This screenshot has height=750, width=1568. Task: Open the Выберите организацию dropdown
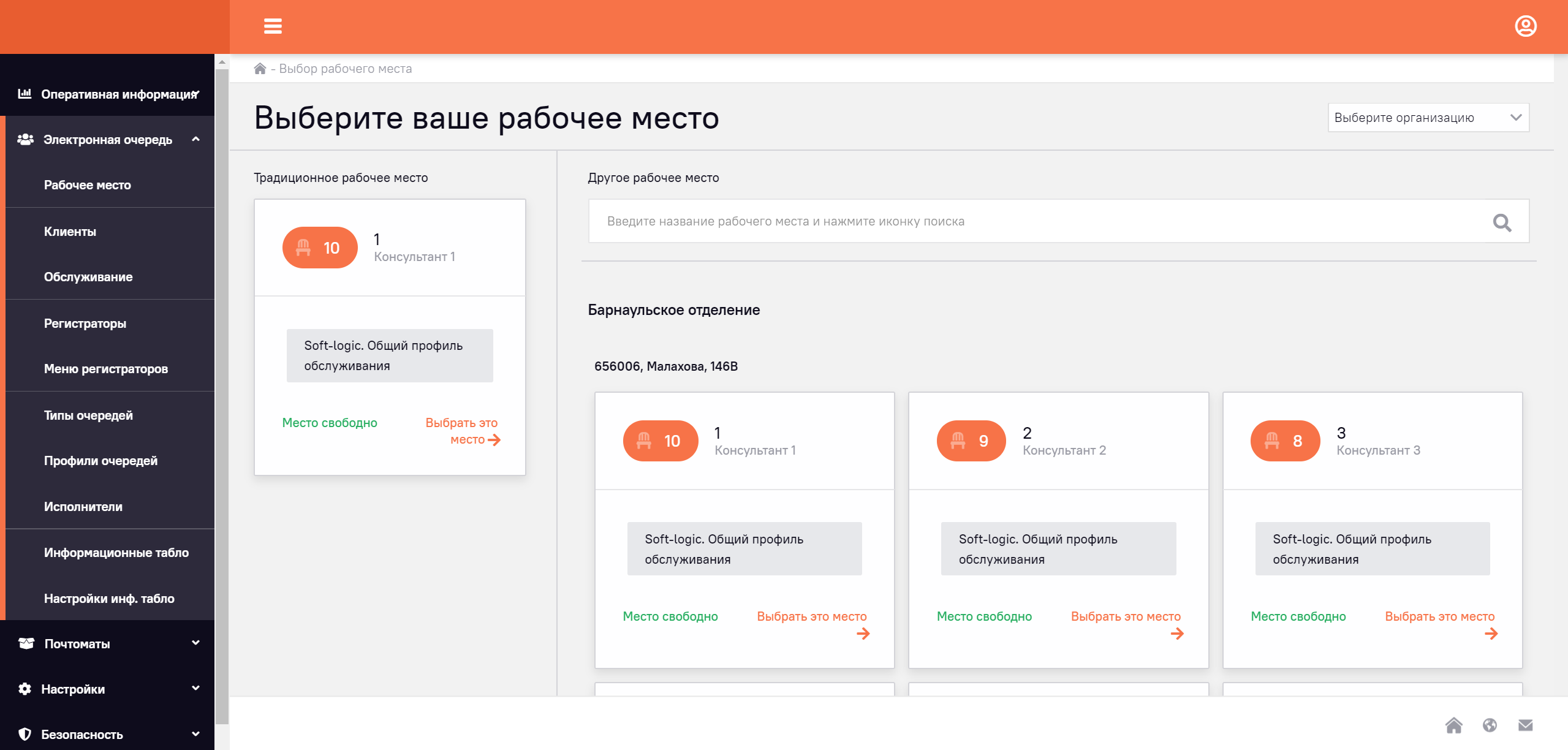click(1428, 118)
